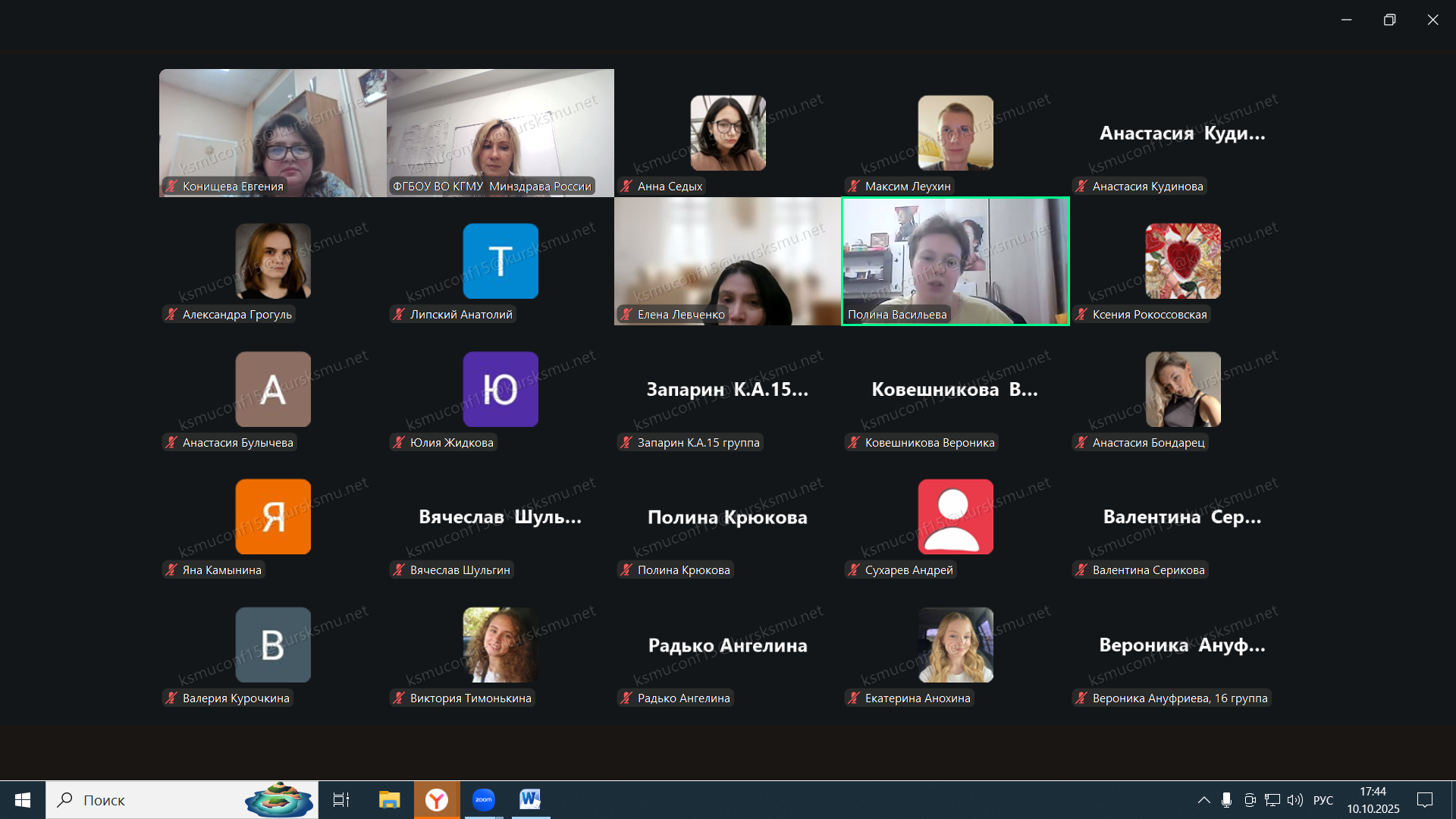Open clock and date flyout
This screenshot has height=819, width=1456.
point(1373,799)
